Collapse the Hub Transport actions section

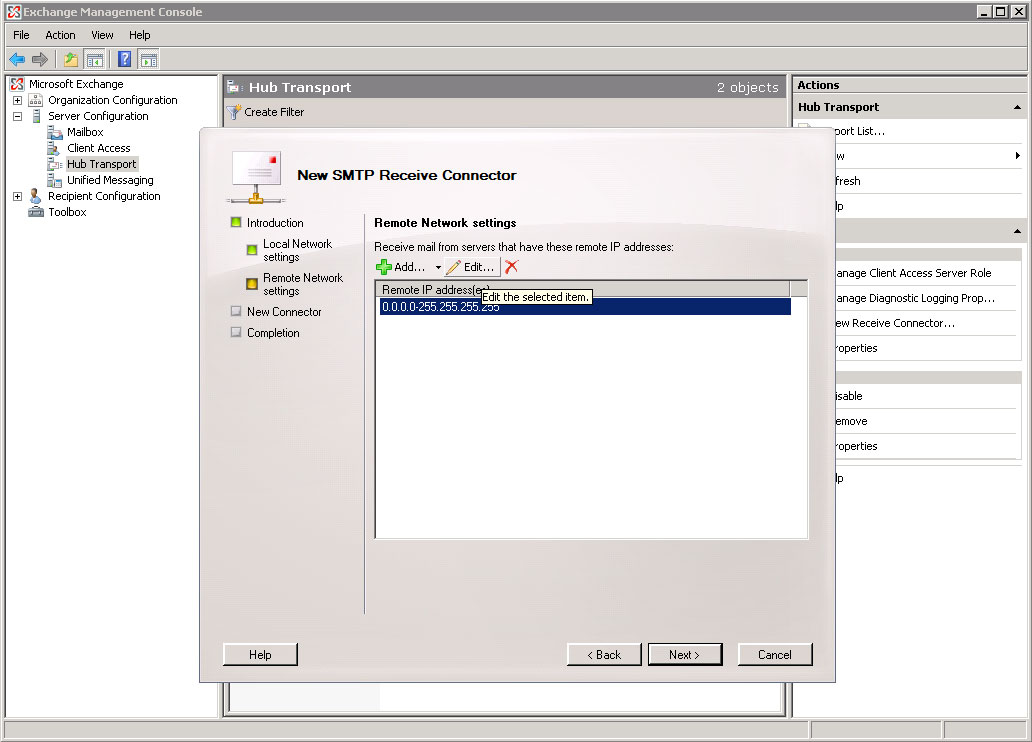pos(1017,107)
